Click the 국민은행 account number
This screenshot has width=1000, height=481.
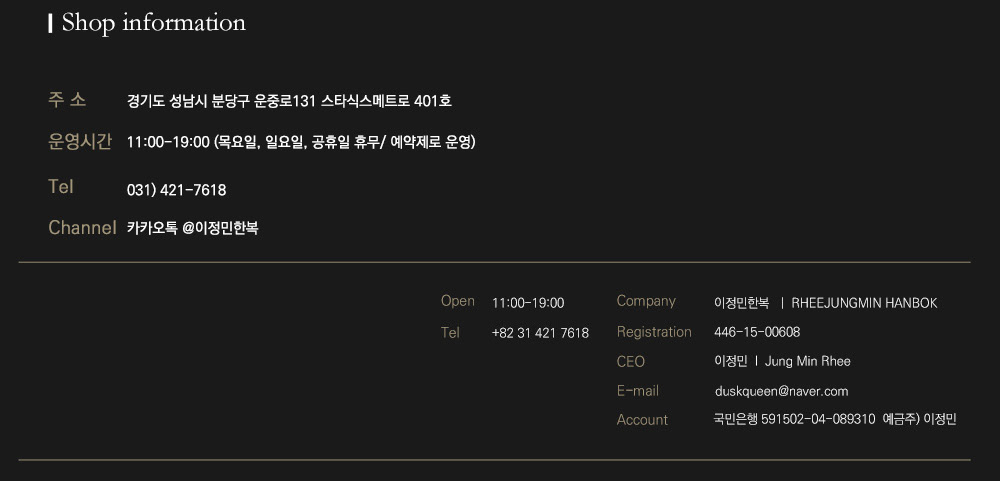tap(794, 419)
